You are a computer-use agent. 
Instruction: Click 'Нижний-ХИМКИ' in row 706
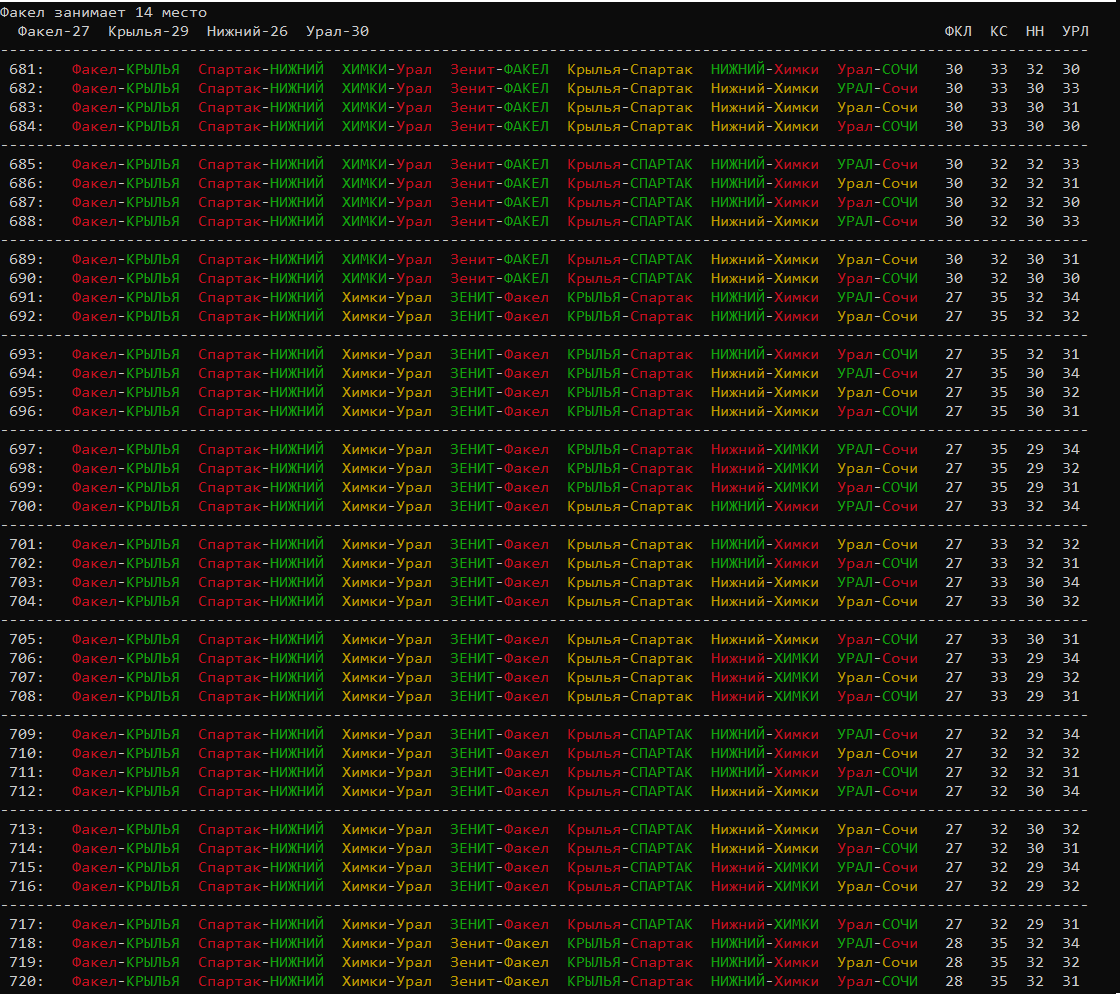[764, 658]
